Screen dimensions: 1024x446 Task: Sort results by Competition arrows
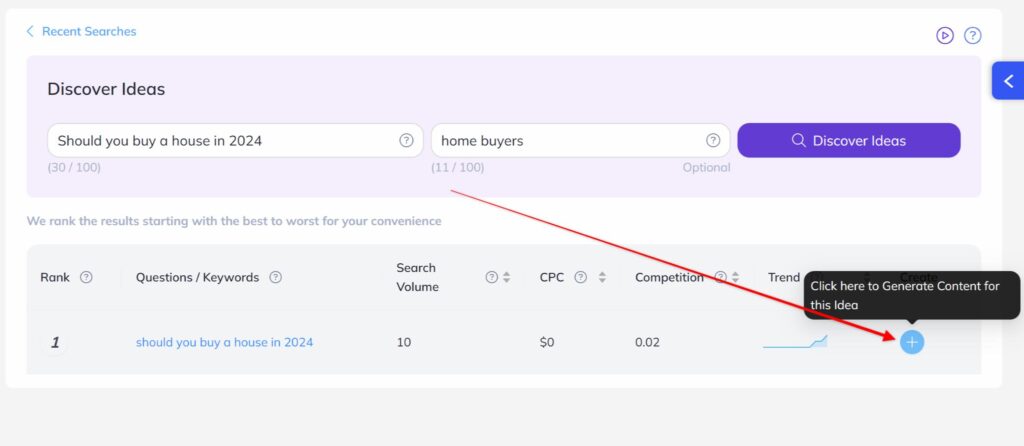(735, 277)
